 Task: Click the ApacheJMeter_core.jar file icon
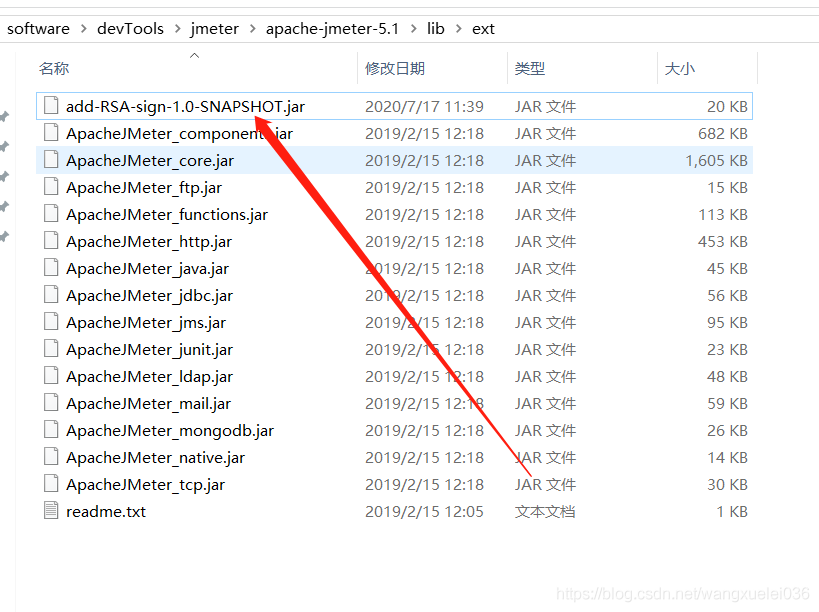51,160
